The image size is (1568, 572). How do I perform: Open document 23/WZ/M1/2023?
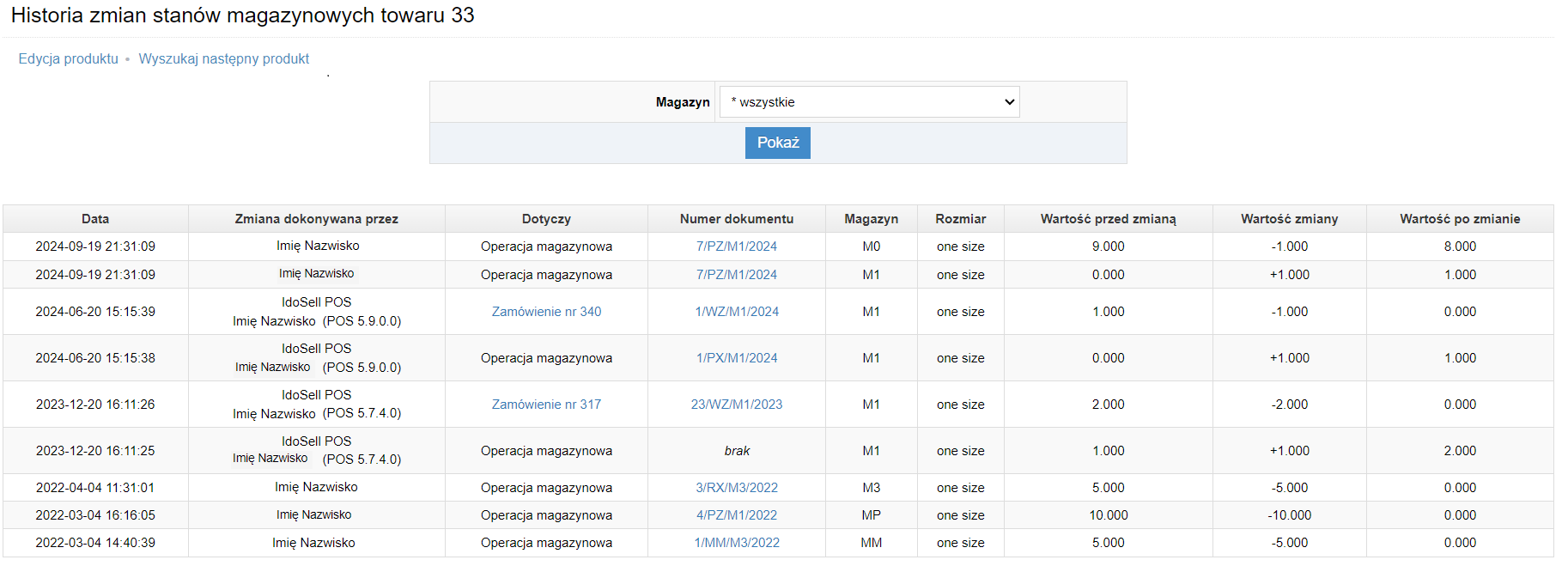pyautogui.click(x=737, y=405)
